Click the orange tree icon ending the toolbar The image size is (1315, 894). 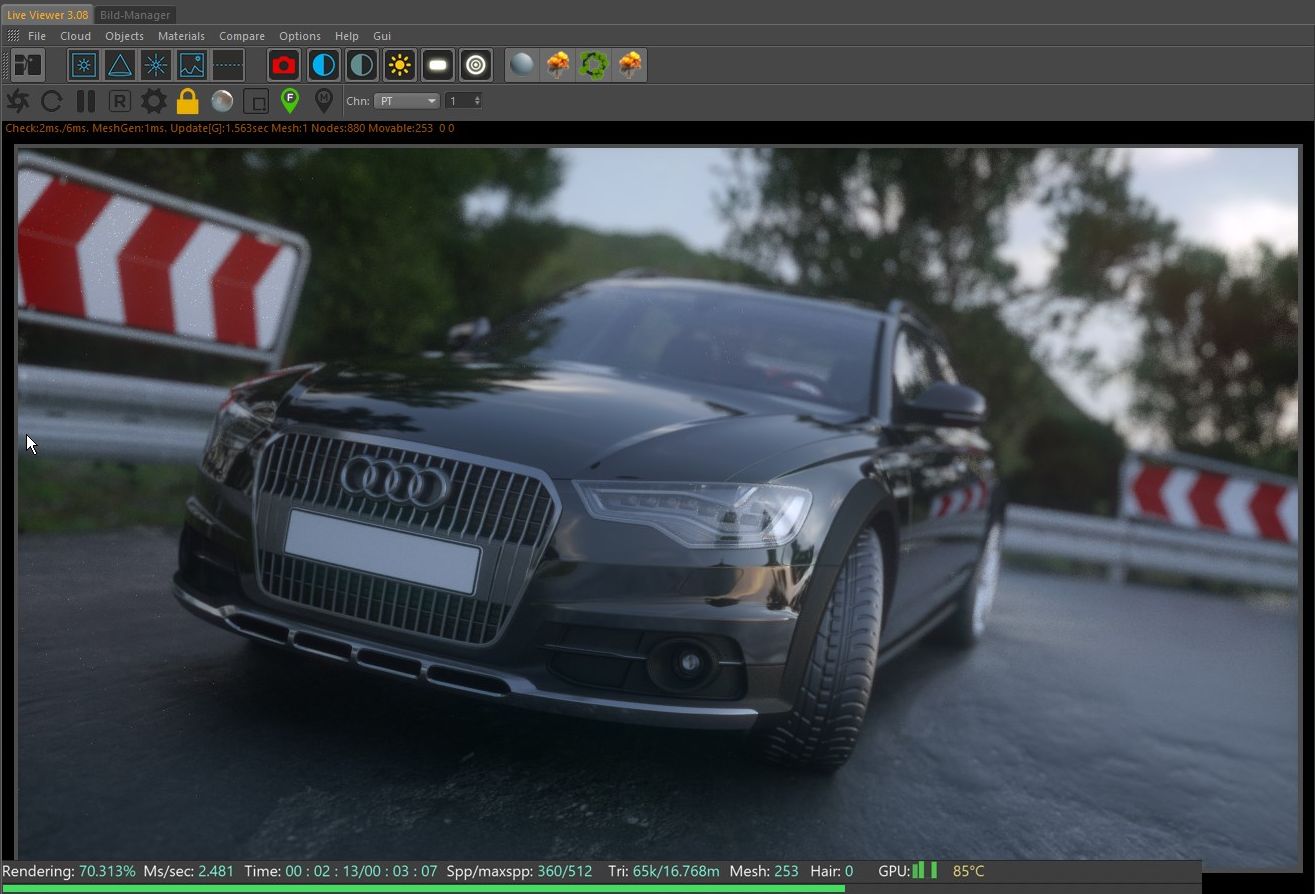(x=630, y=66)
